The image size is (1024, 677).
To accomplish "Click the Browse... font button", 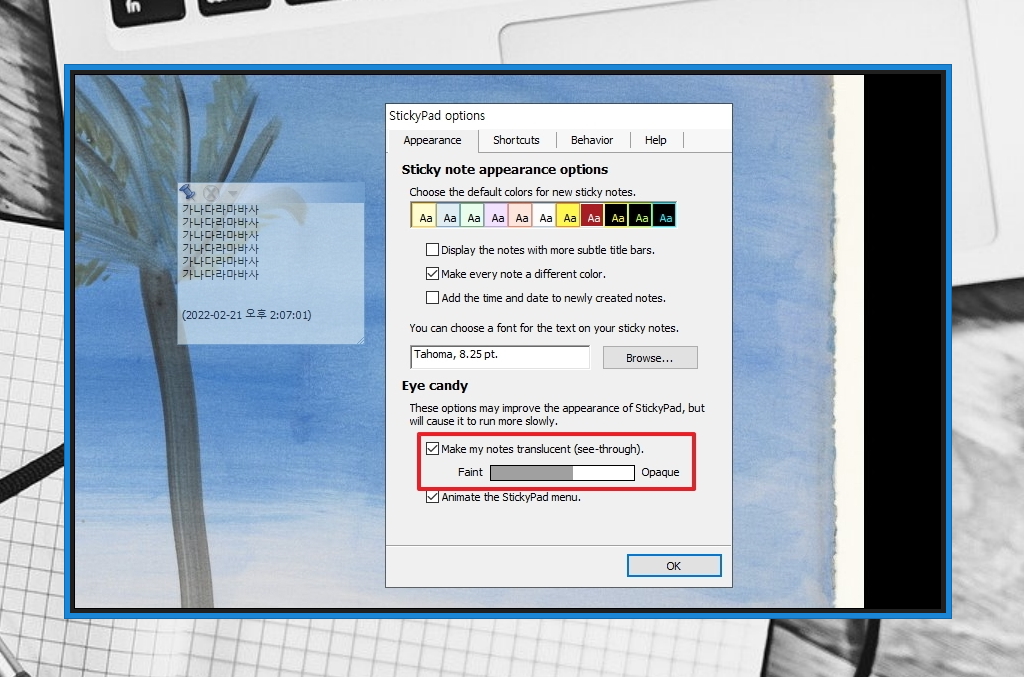I will [650, 358].
